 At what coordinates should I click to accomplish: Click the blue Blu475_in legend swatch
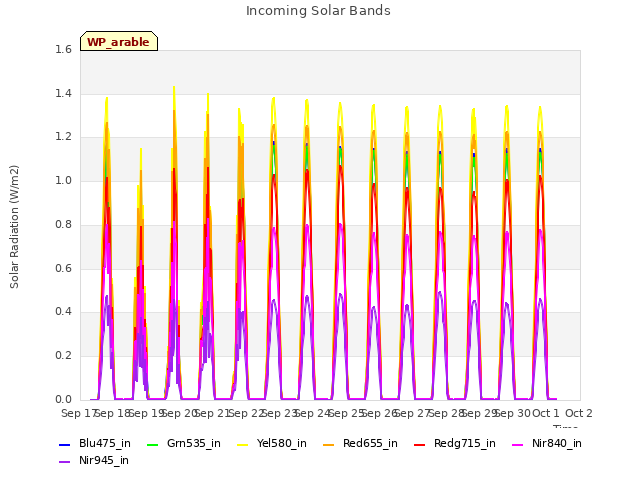point(64,444)
